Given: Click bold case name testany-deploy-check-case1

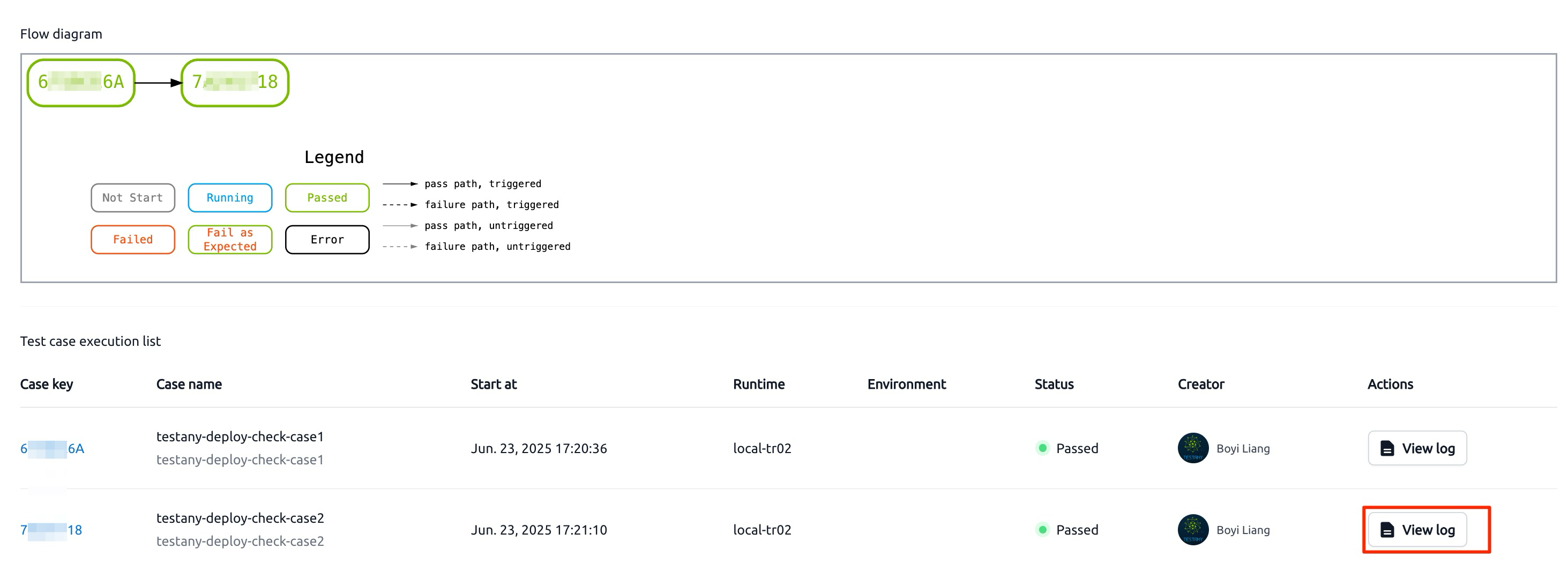Looking at the screenshot, I should pyautogui.click(x=241, y=436).
